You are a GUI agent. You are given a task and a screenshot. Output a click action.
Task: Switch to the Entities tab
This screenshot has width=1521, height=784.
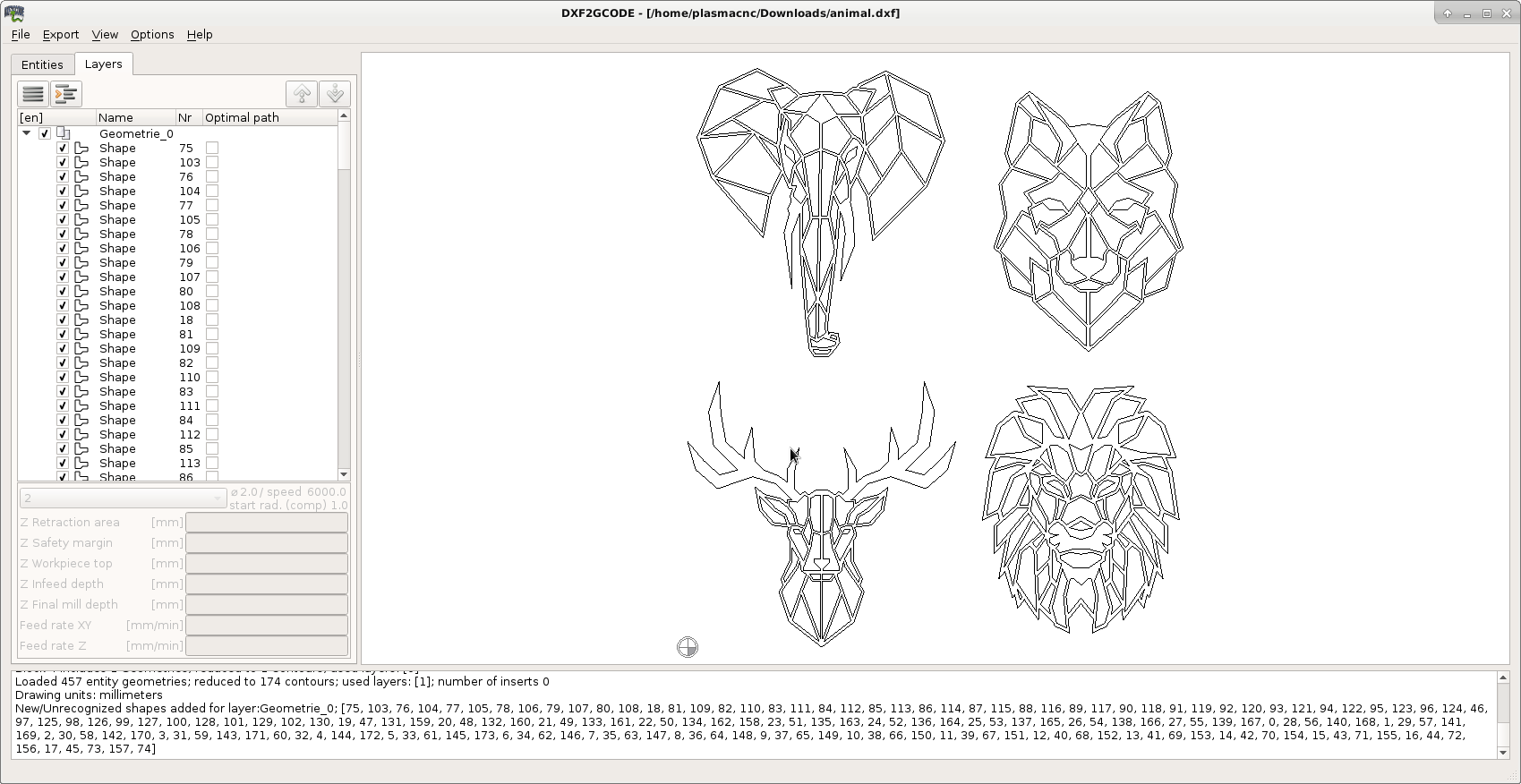(42, 64)
